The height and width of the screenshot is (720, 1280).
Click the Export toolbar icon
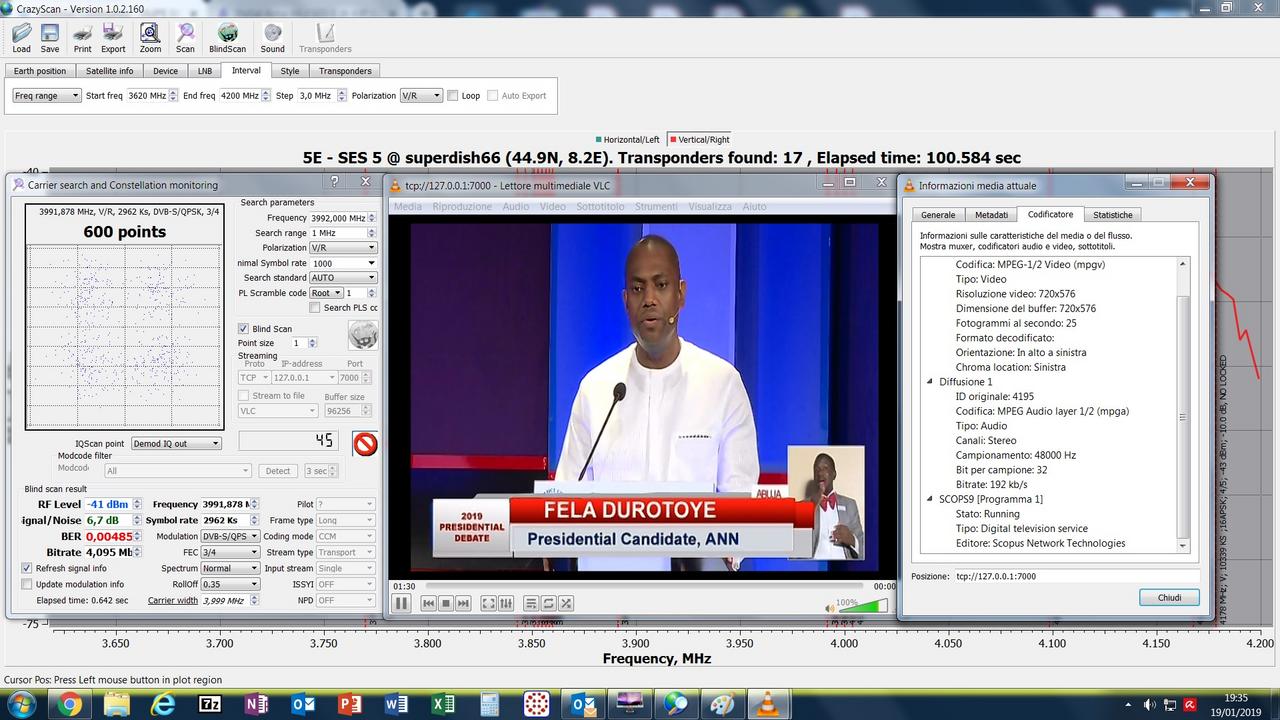point(113,38)
